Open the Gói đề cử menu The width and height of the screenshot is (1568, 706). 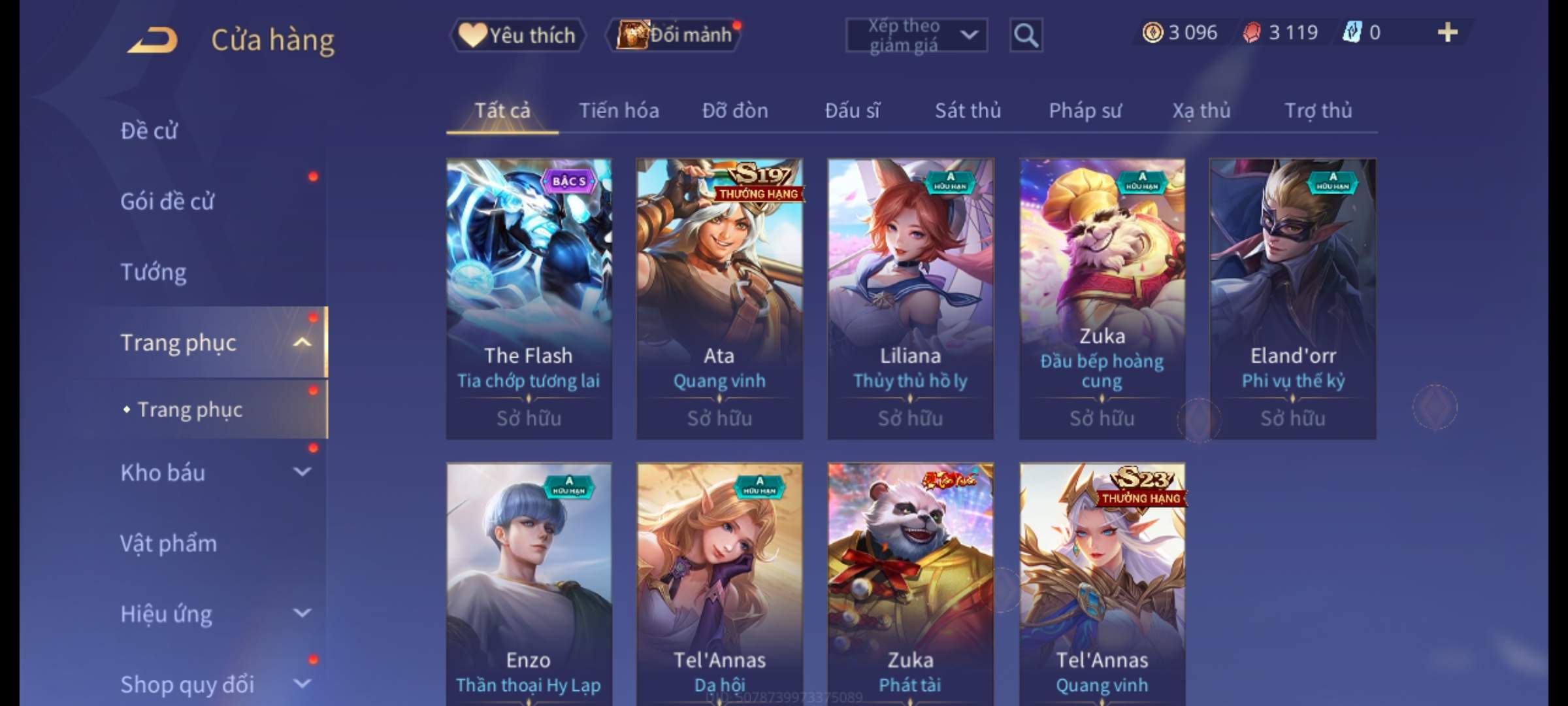tap(167, 201)
